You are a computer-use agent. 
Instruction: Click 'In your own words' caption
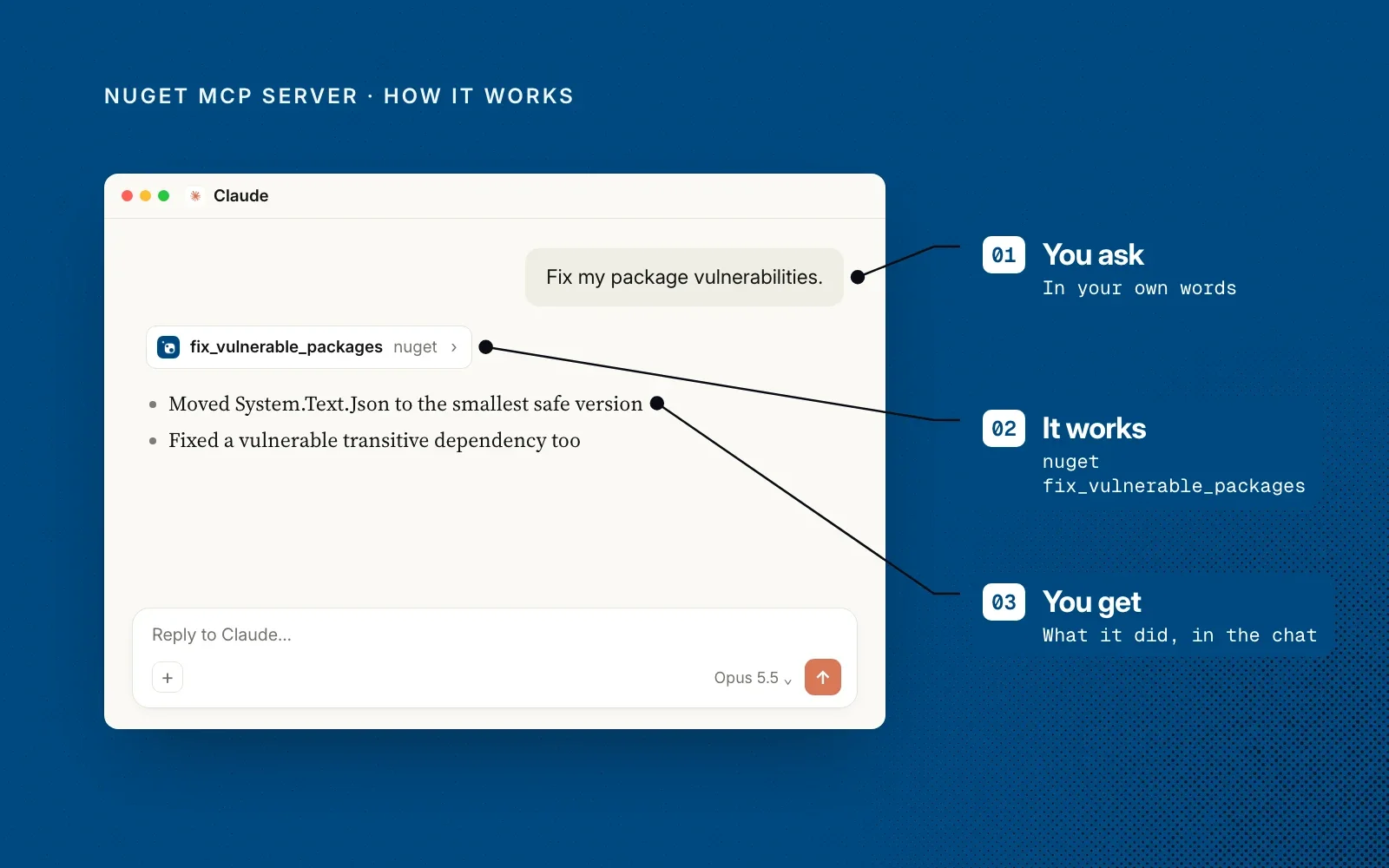1139,288
